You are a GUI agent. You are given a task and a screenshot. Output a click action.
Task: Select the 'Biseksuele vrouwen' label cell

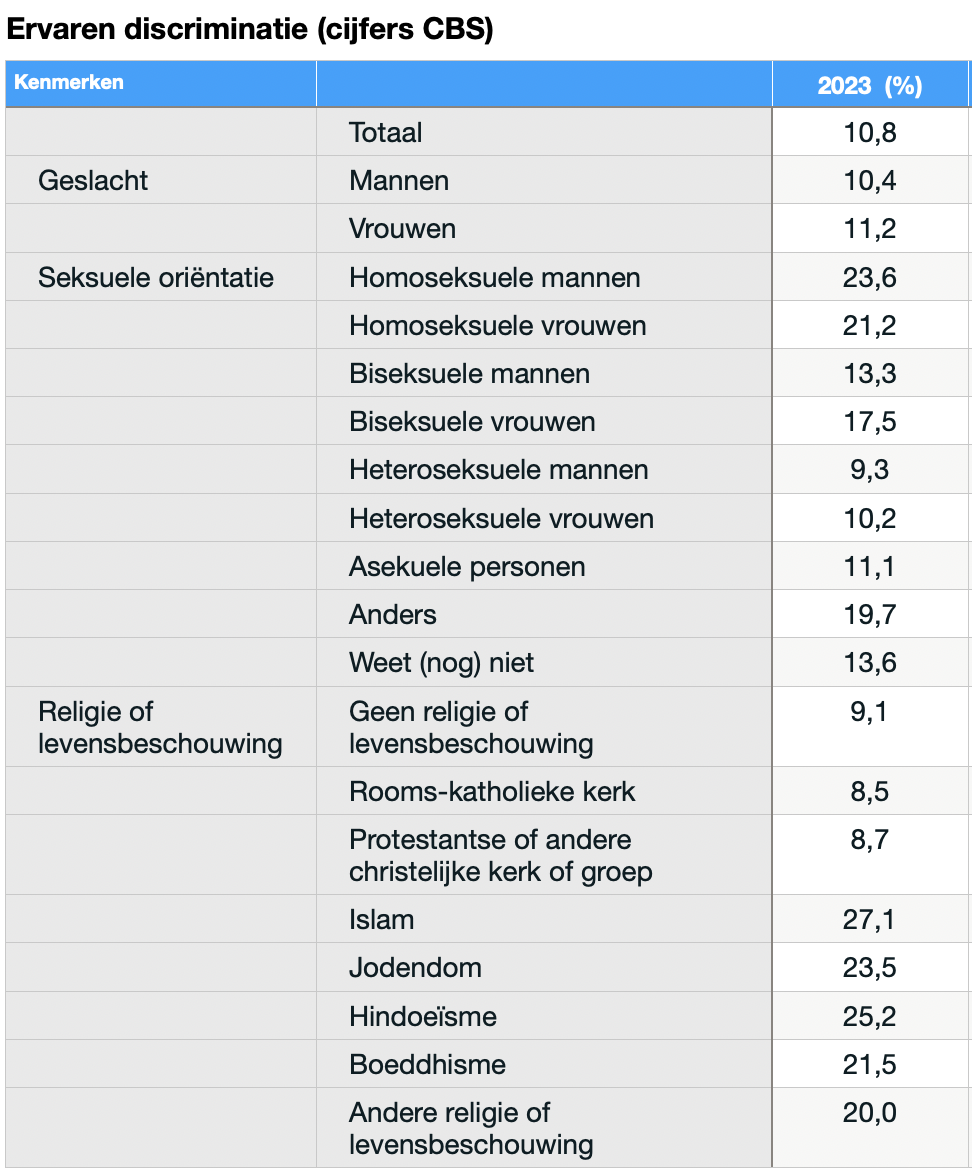[472, 421]
